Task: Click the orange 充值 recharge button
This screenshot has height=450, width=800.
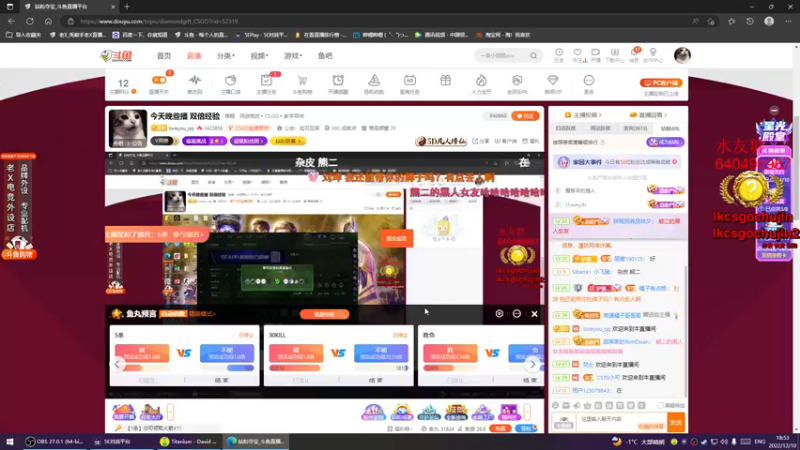Action: click(x=500, y=429)
